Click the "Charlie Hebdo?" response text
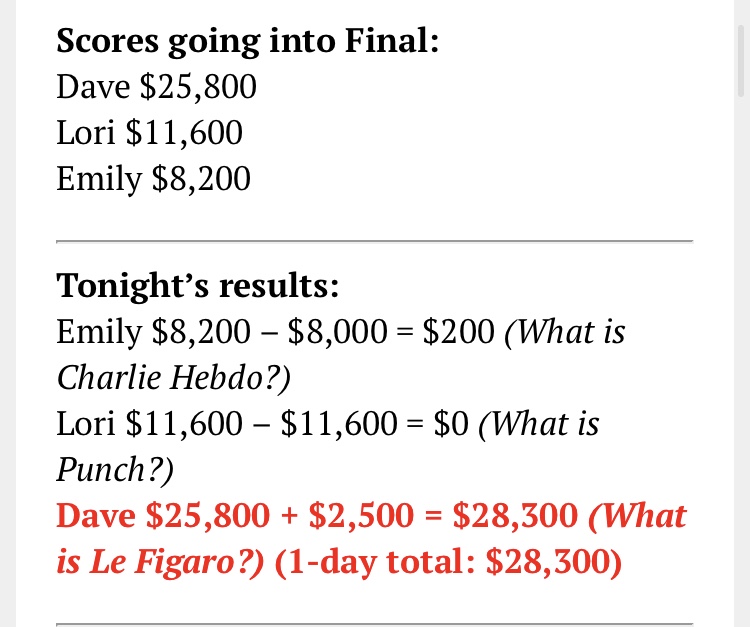750x627 pixels. click(173, 377)
